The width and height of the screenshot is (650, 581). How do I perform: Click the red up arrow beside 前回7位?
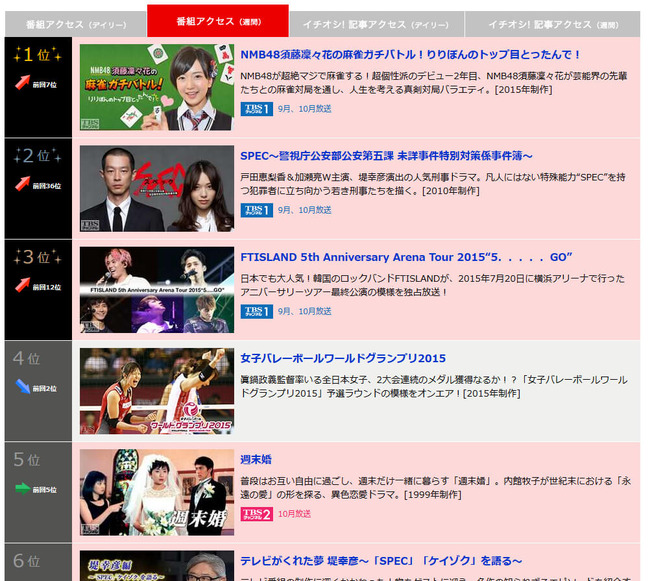point(22,82)
